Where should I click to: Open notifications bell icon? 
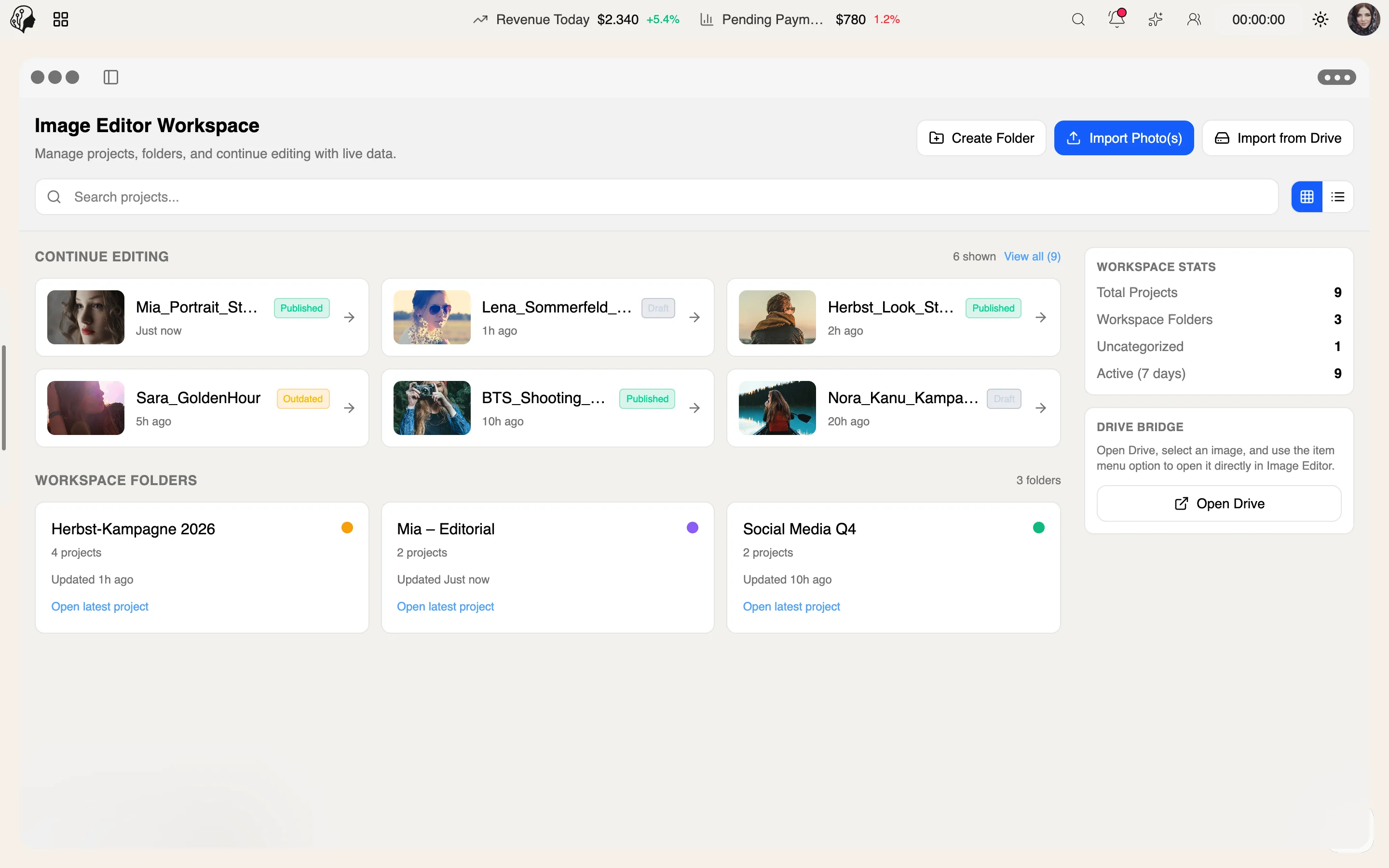pos(1117,19)
